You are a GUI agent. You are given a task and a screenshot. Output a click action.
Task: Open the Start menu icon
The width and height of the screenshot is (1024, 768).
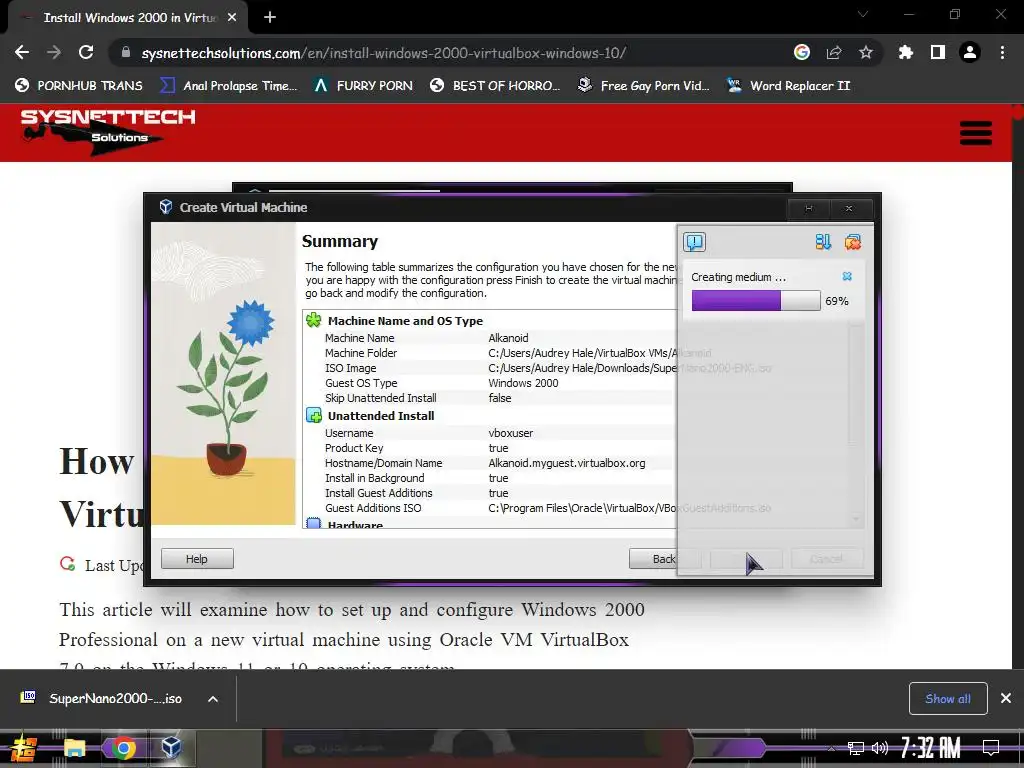[23, 748]
